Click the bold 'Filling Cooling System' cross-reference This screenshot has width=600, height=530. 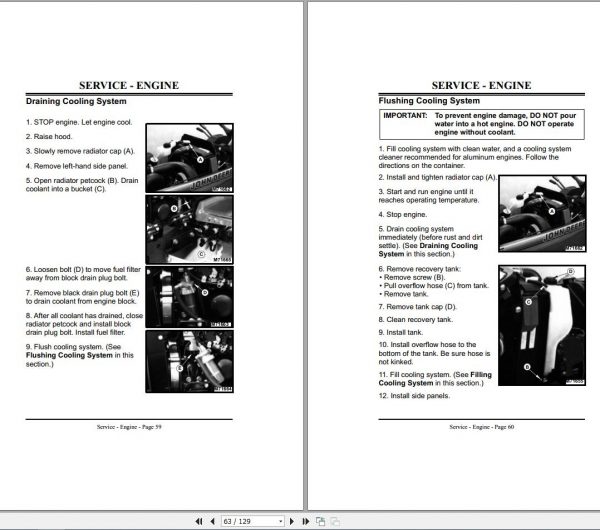click(435, 379)
